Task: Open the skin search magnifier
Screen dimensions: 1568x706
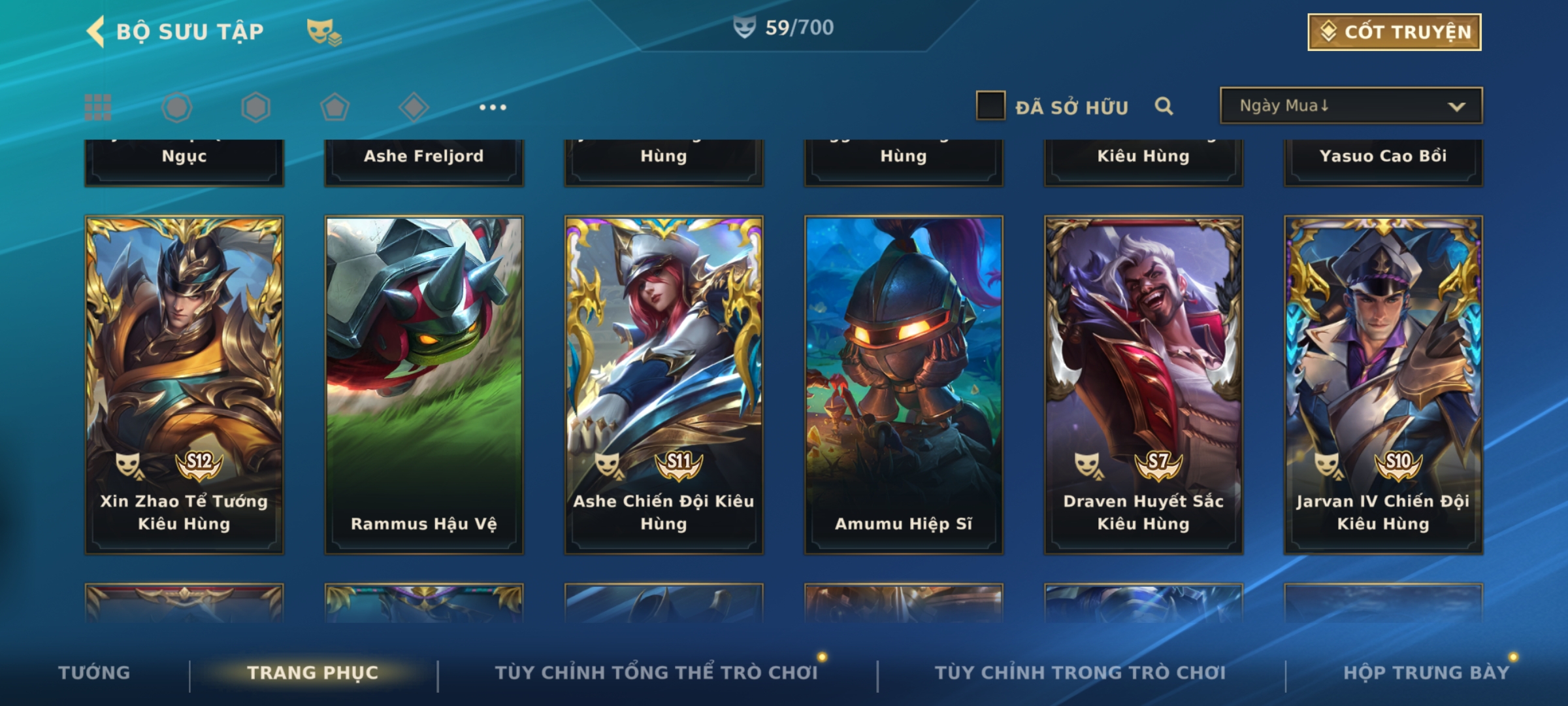Action: click(1164, 106)
